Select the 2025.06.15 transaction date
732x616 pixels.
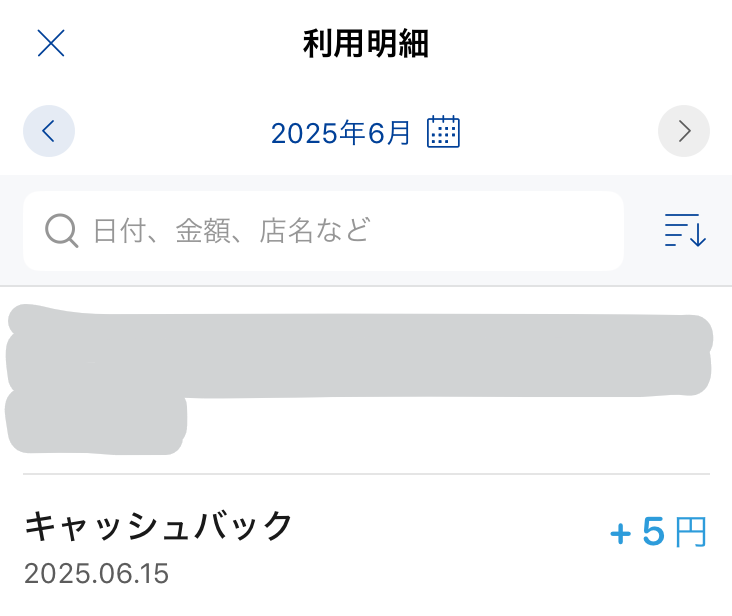click(97, 574)
